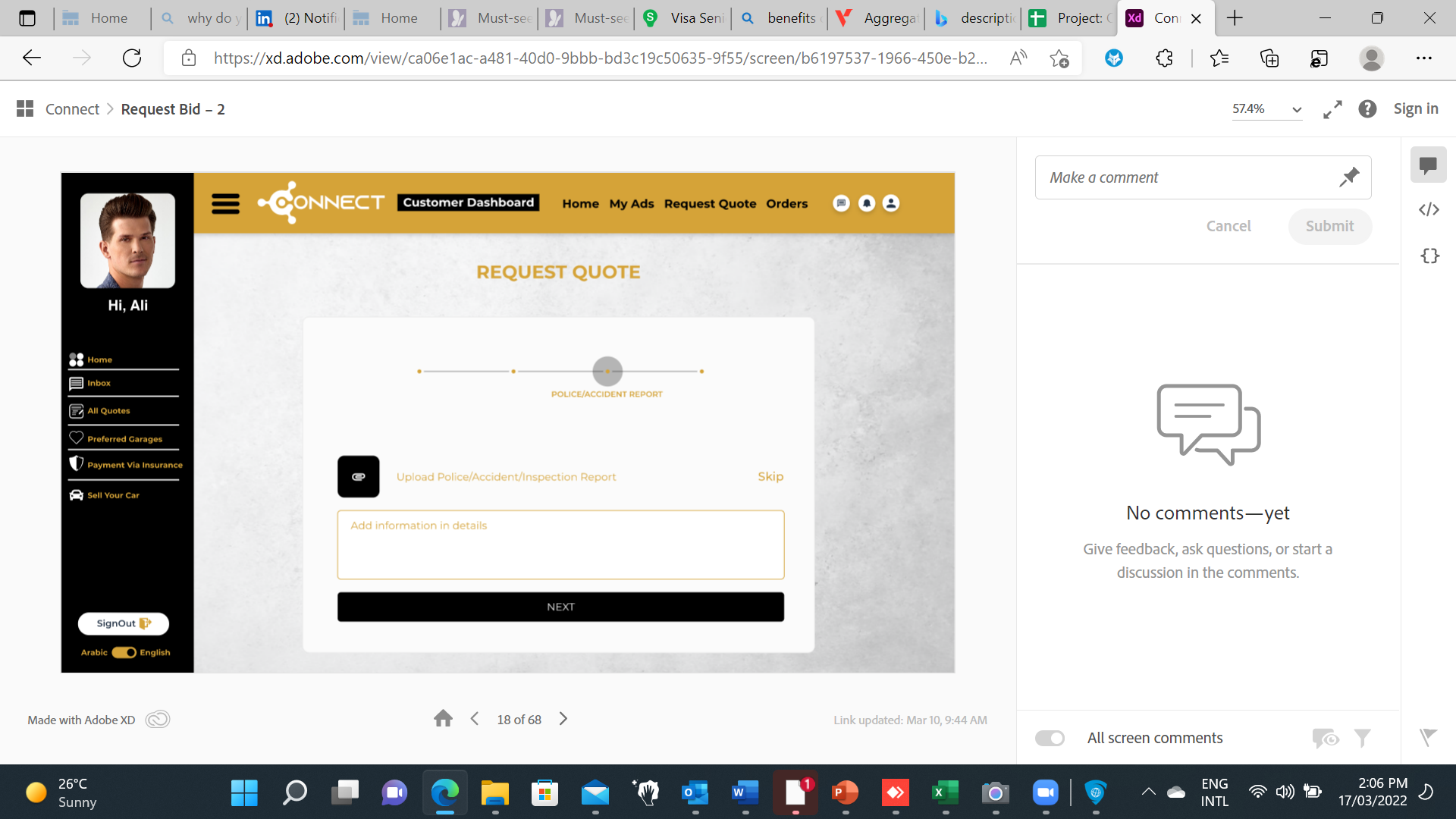Image resolution: width=1456 pixels, height=819 pixels.
Task: Toggle the All screen comments switch
Action: [x=1050, y=738]
